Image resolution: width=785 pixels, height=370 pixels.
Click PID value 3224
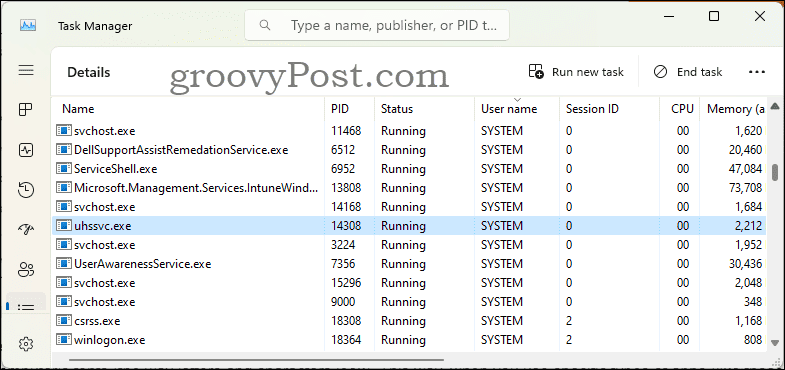[x=343, y=245]
